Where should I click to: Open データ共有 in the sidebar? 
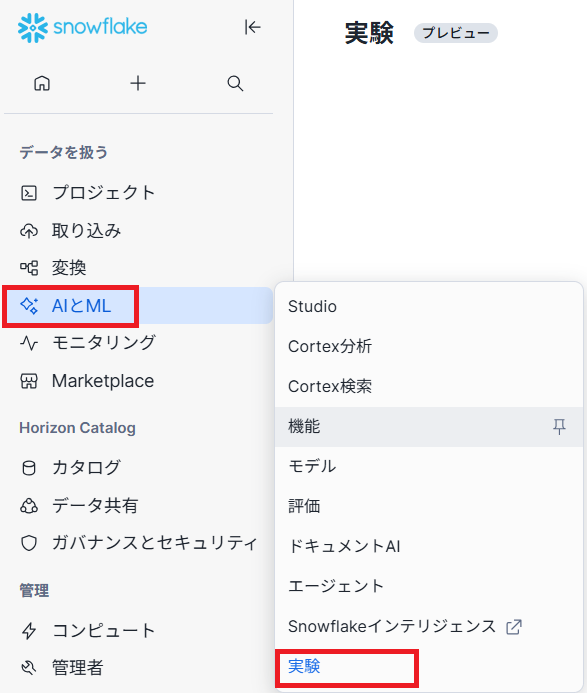tap(138, 506)
